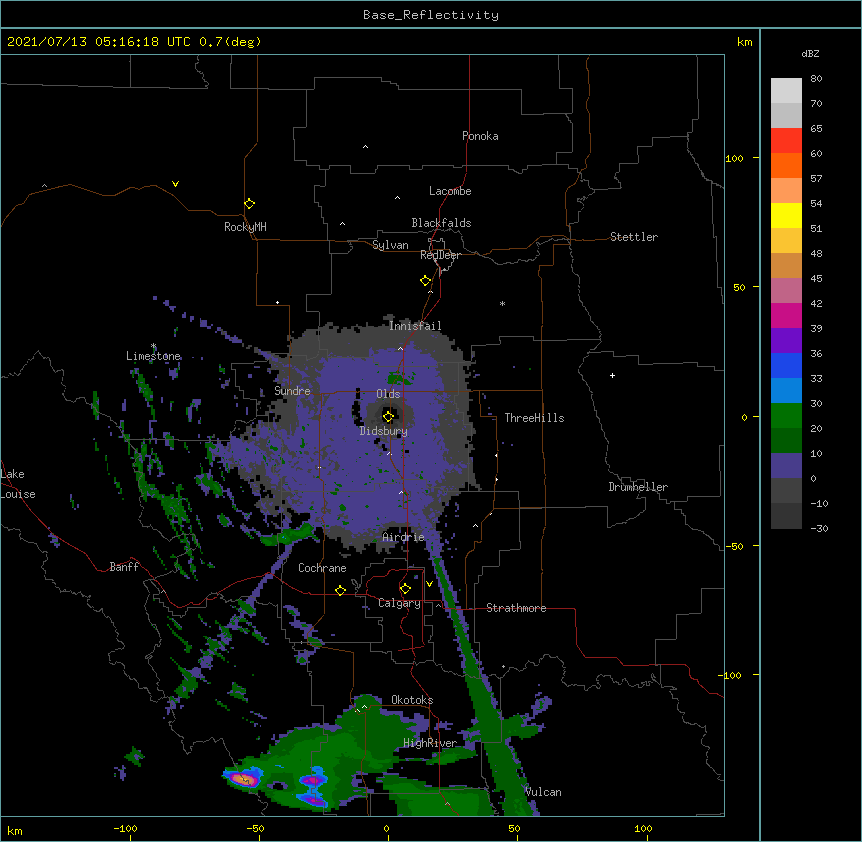Click the Stettler city label
The height and width of the screenshot is (842, 862).
point(634,237)
